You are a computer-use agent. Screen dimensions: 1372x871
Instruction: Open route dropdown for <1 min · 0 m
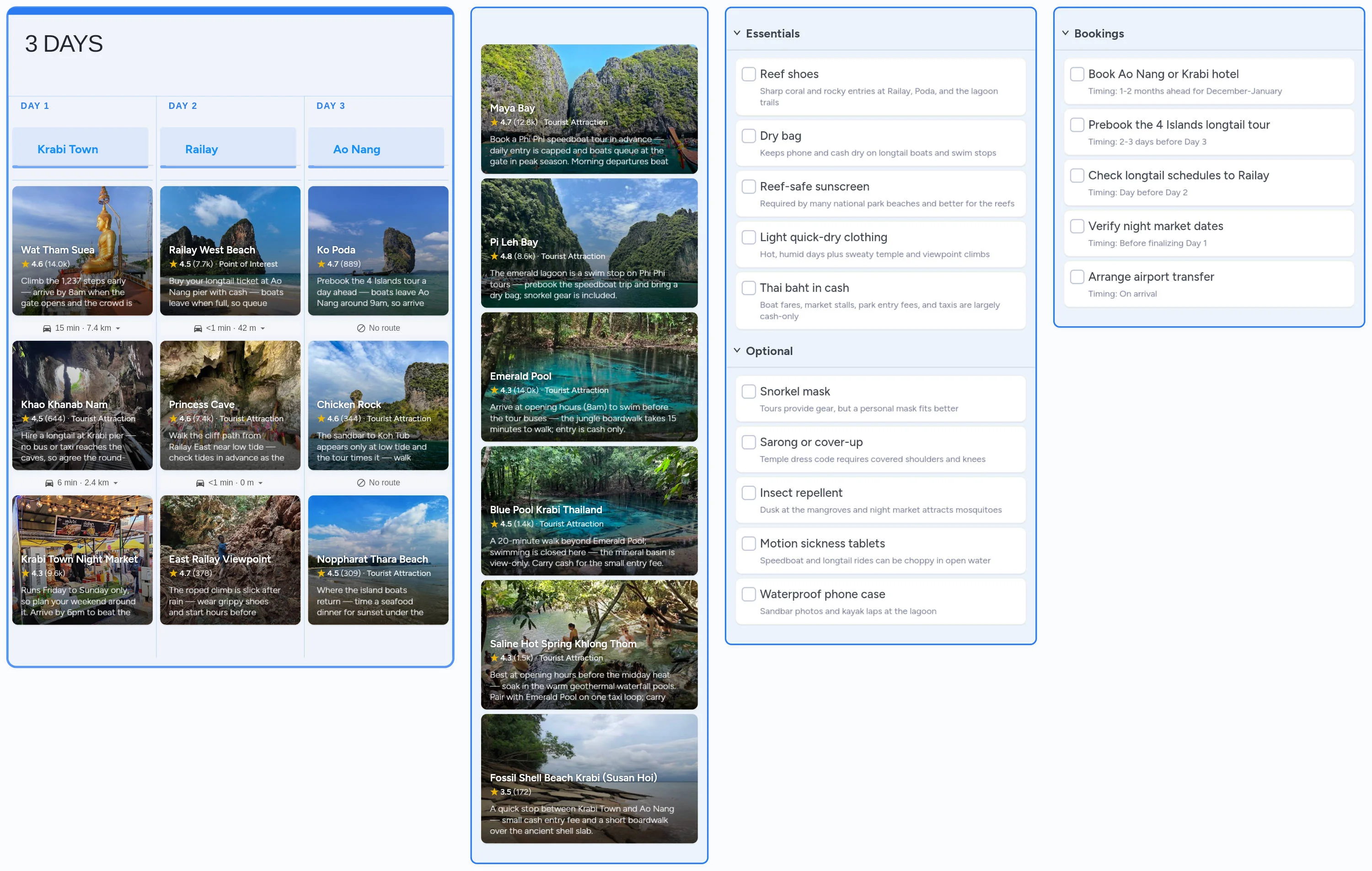(x=260, y=483)
